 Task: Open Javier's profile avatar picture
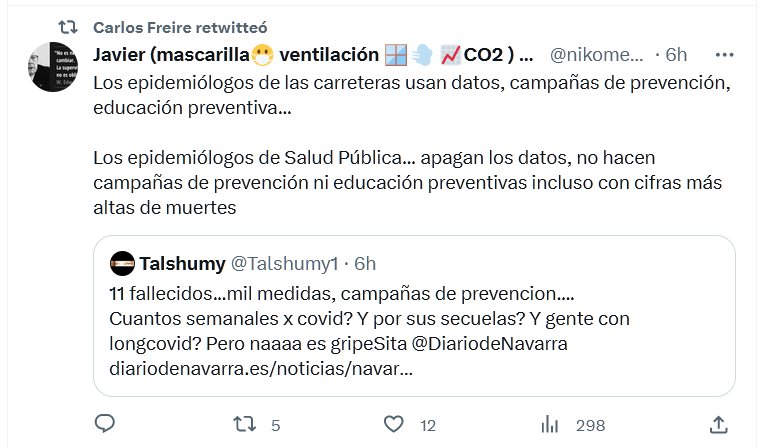pyautogui.click(x=54, y=67)
